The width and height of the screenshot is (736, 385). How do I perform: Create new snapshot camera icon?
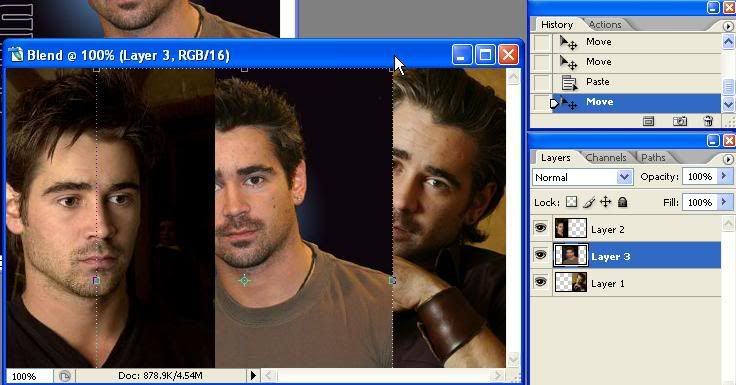680,122
